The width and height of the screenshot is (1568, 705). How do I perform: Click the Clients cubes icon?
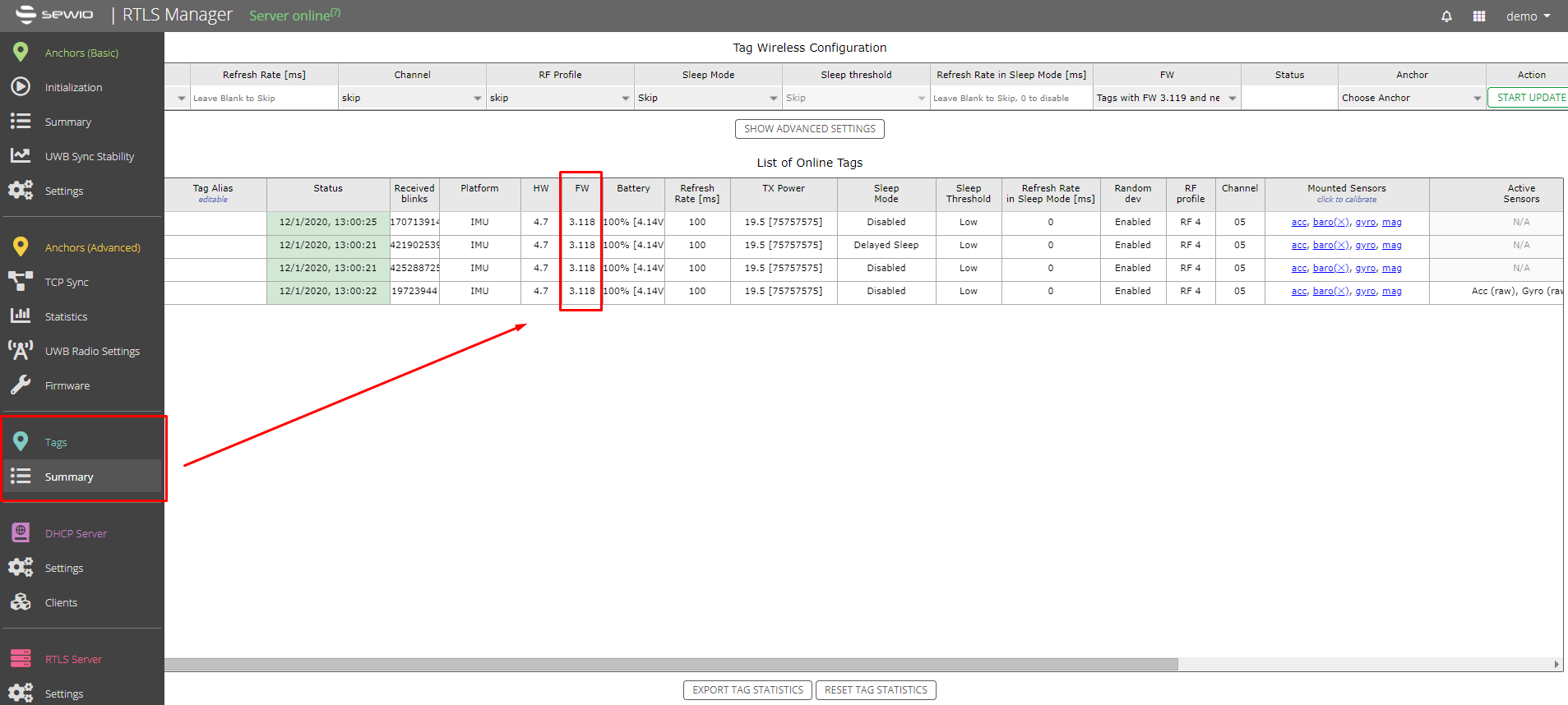pos(21,601)
